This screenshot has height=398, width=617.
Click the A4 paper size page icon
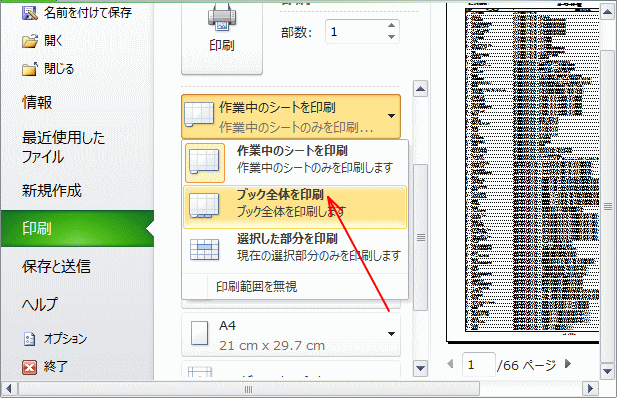tap(200, 333)
